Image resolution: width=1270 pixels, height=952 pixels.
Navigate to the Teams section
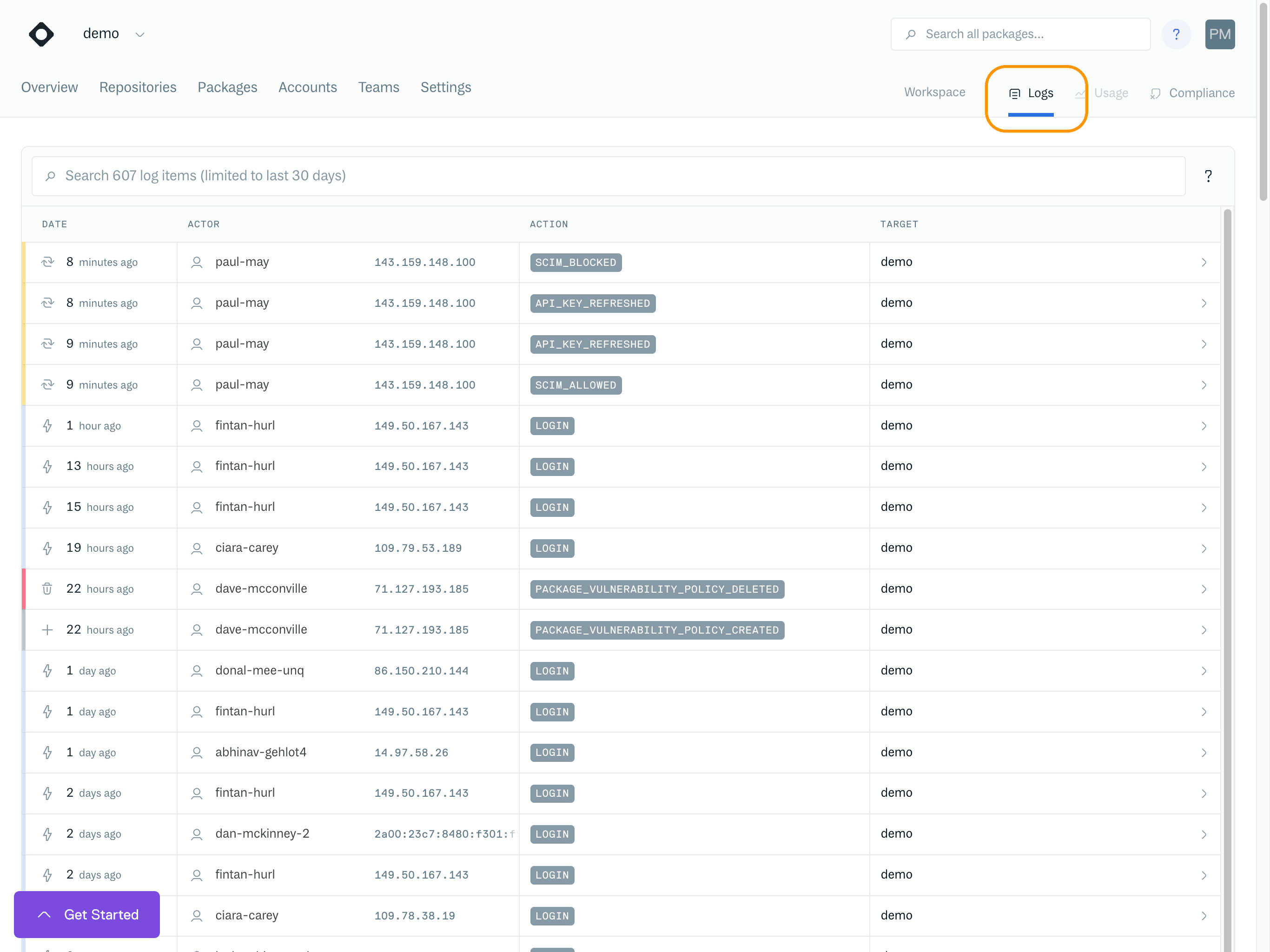pyautogui.click(x=378, y=87)
